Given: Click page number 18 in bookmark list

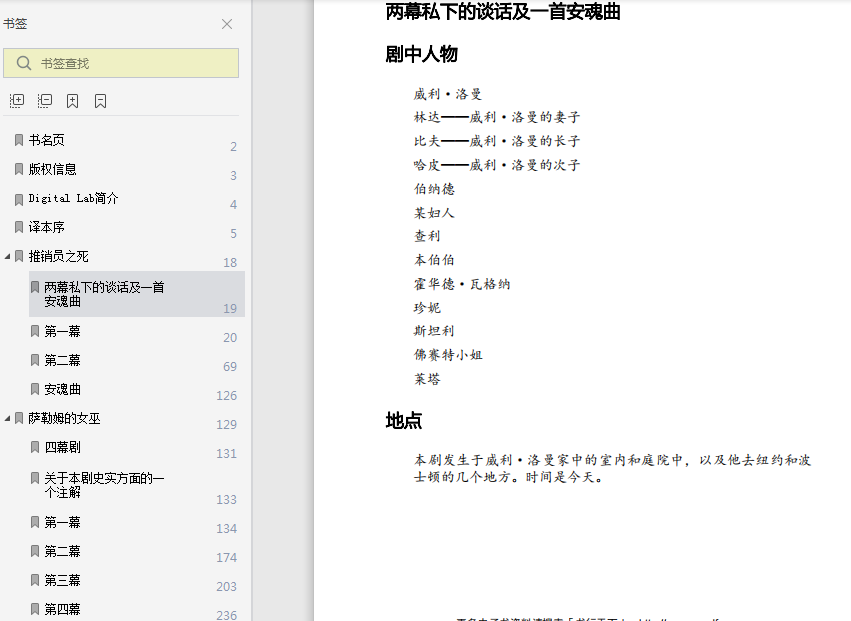Looking at the screenshot, I should click(x=230, y=263).
